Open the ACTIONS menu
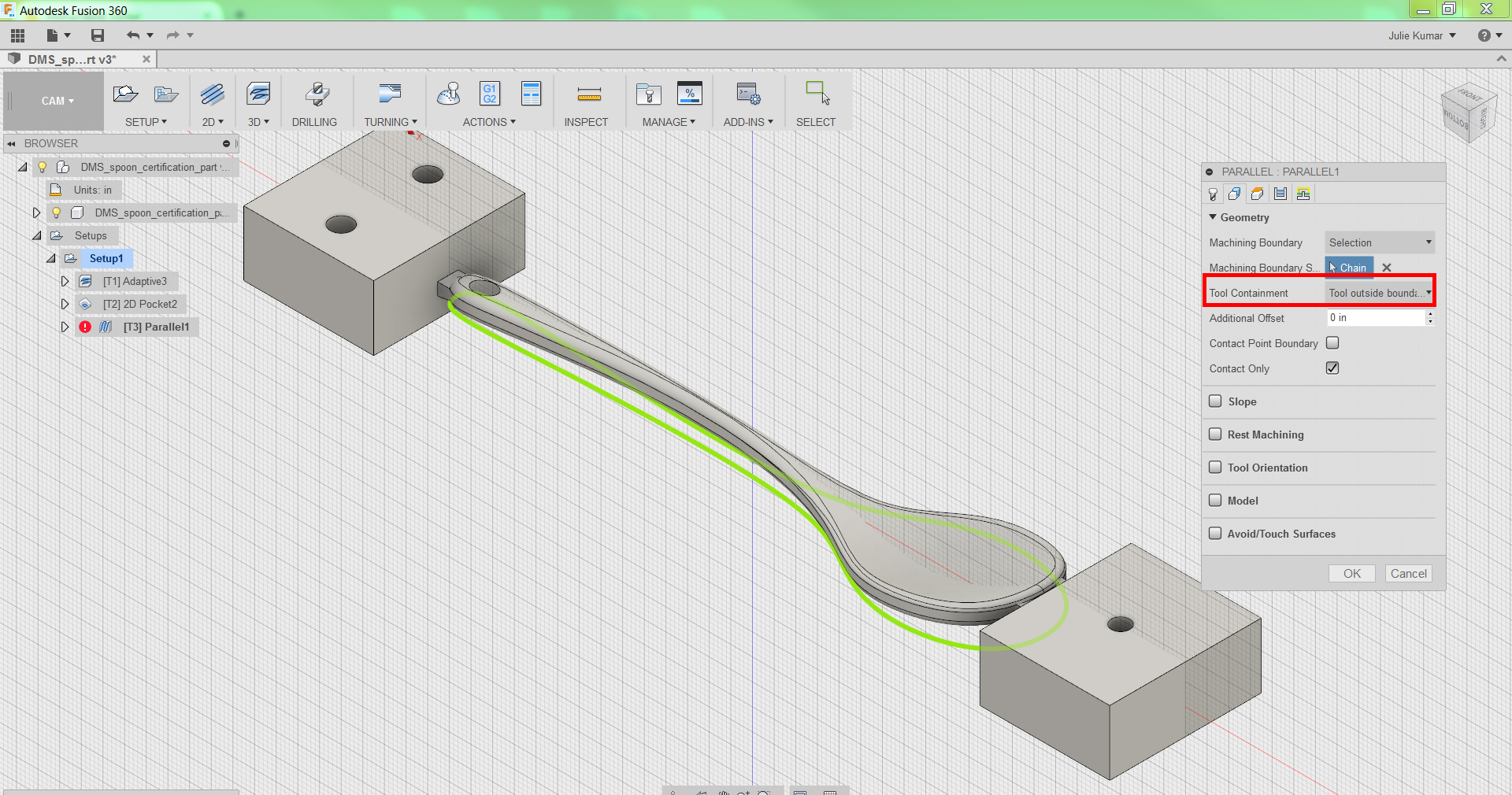This screenshot has height=795, width=1512. 489,122
